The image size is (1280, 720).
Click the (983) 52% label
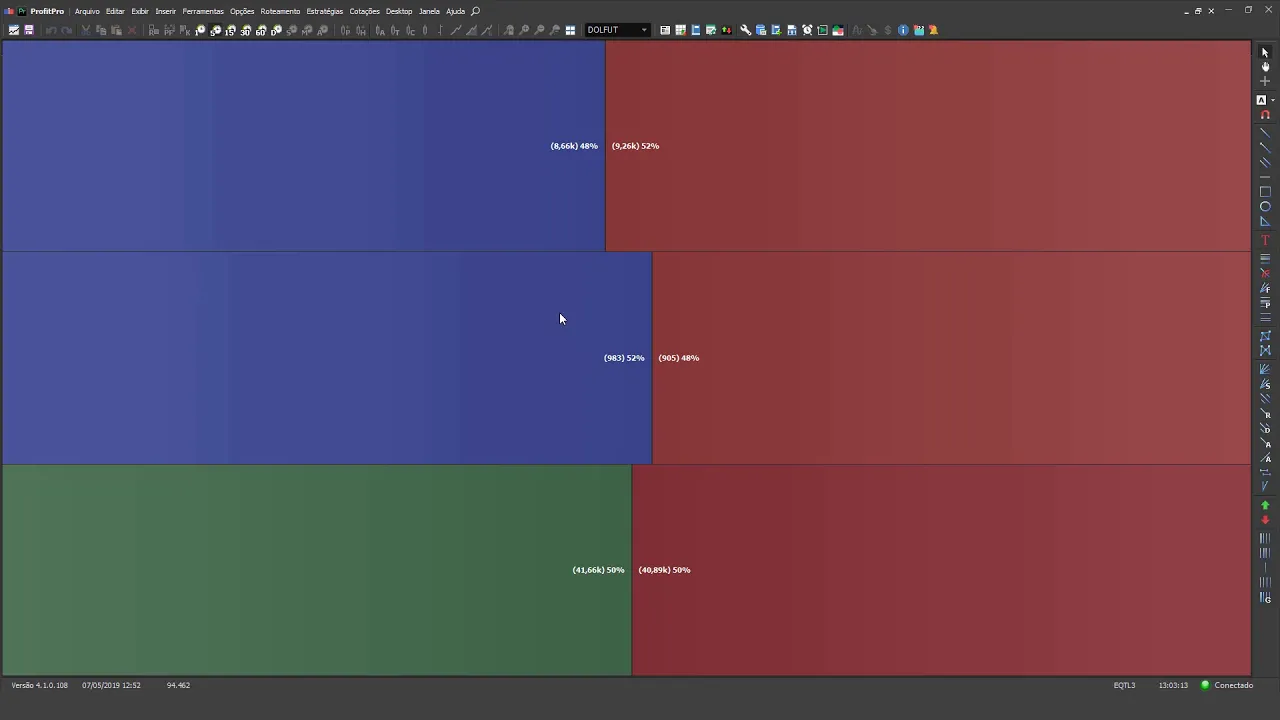point(624,358)
